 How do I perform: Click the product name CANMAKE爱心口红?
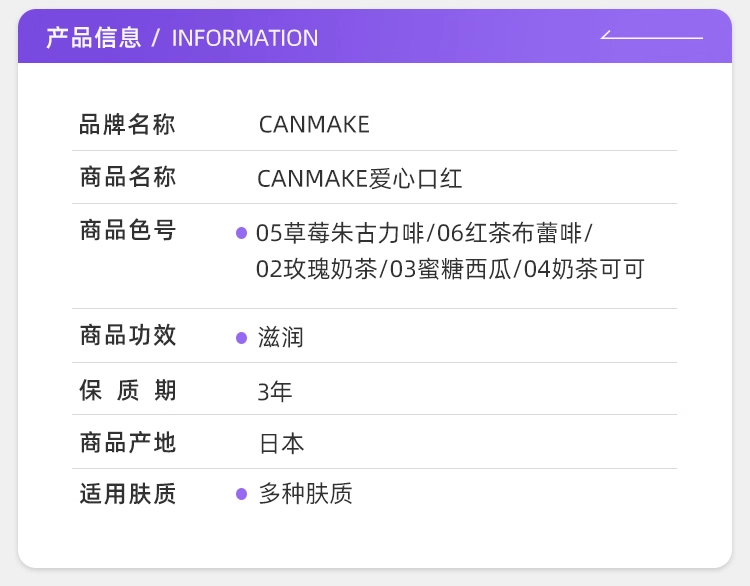359,179
